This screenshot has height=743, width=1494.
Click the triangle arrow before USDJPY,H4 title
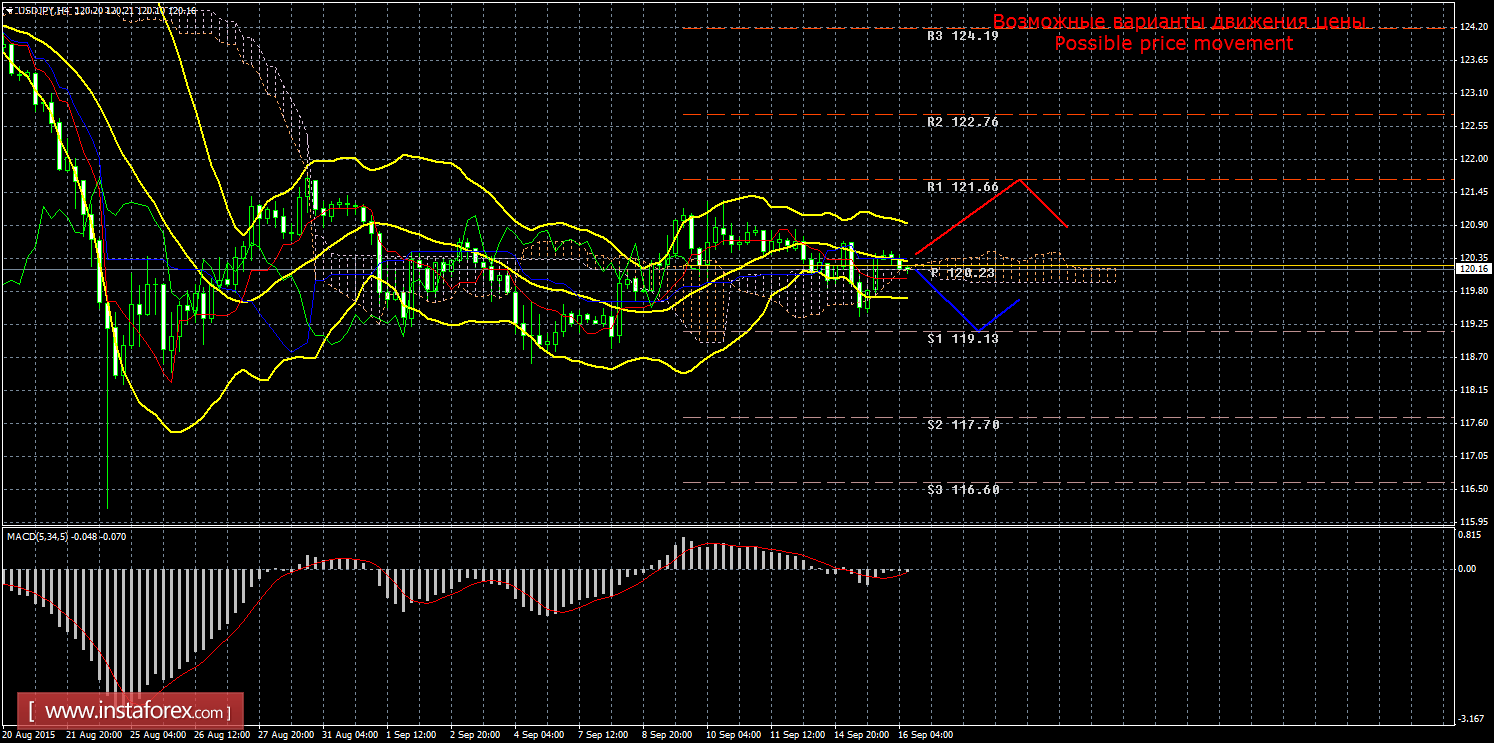click(9, 10)
